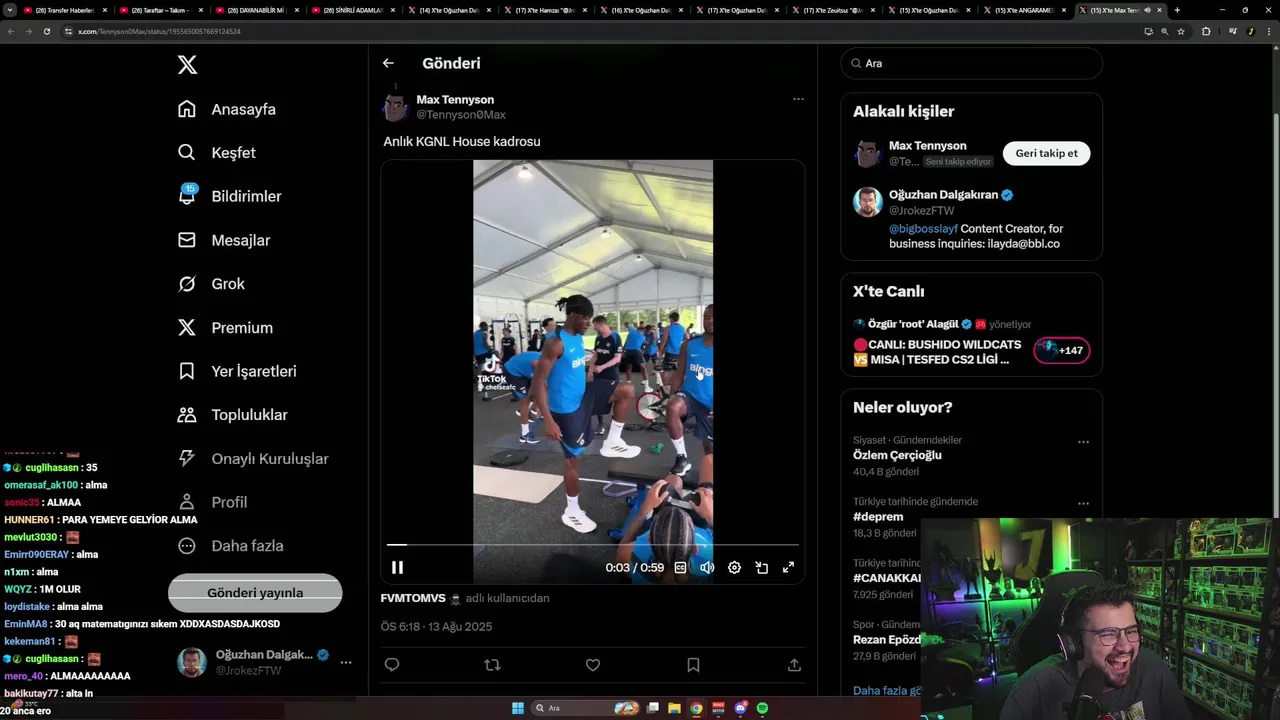The image size is (1280, 720).
Task: Open Windows Start menu
Action: point(518,708)
